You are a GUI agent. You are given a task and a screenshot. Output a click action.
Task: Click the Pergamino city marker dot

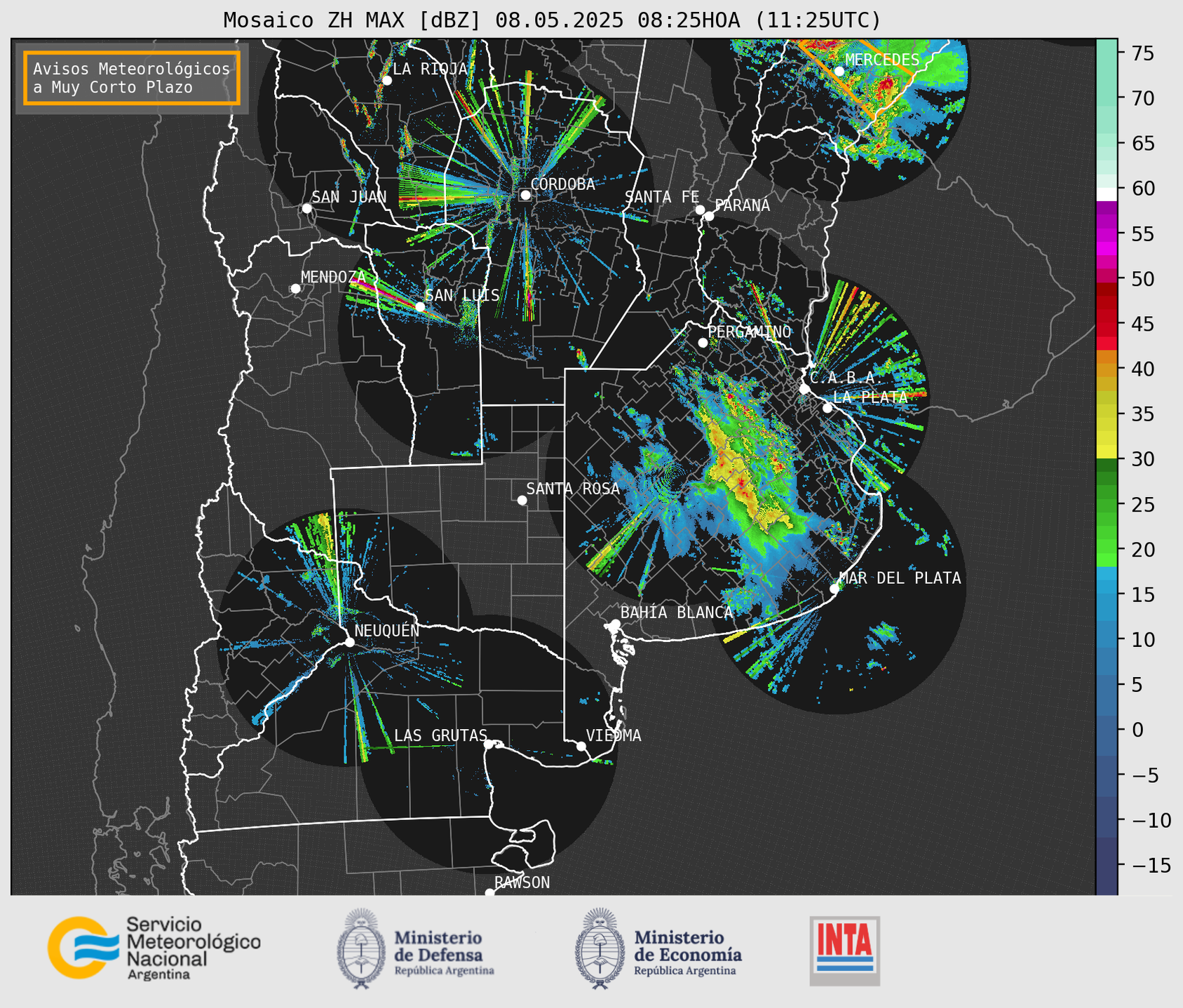[703, 343]
